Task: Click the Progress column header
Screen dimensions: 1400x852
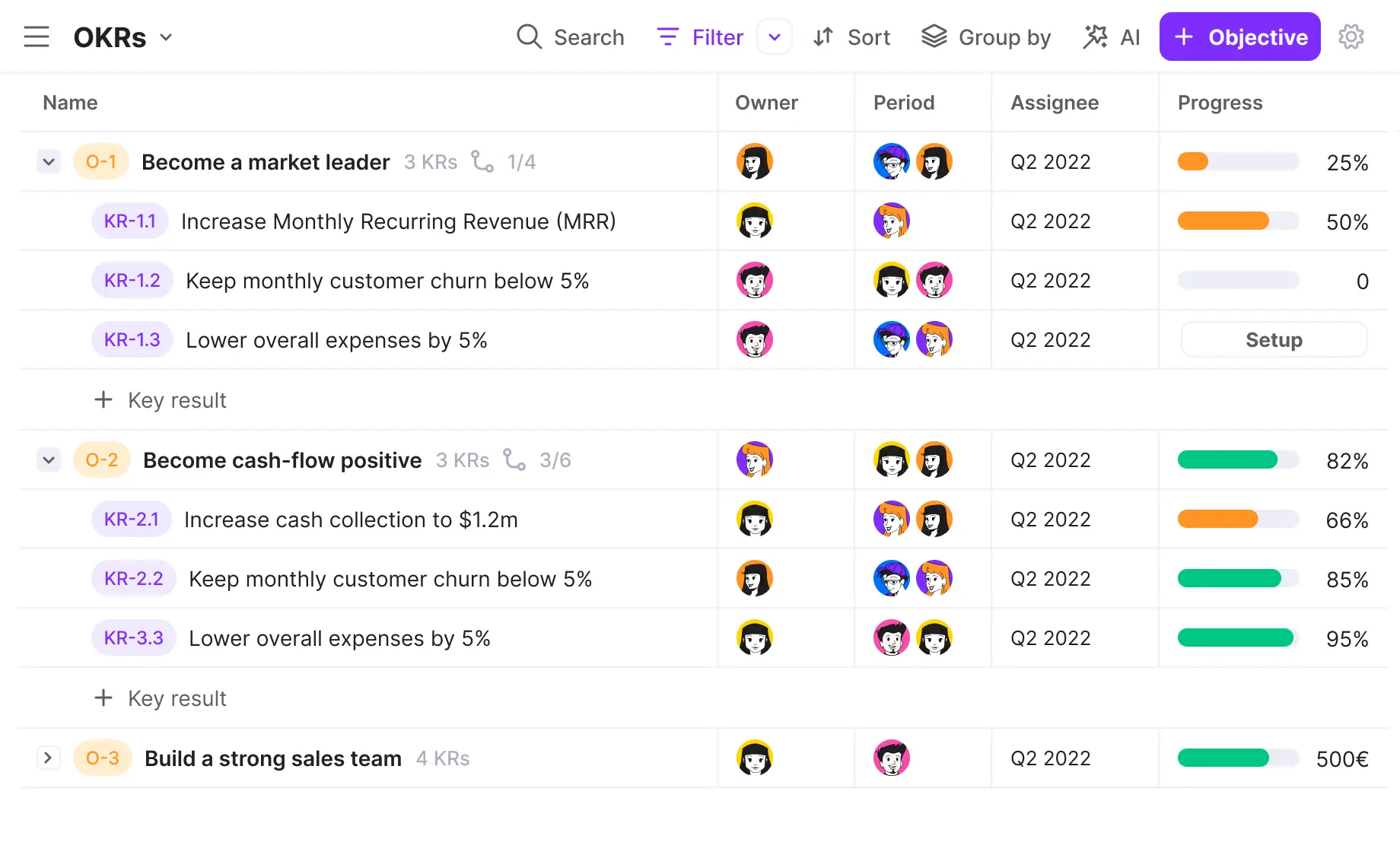Action: pos(1220,103)
